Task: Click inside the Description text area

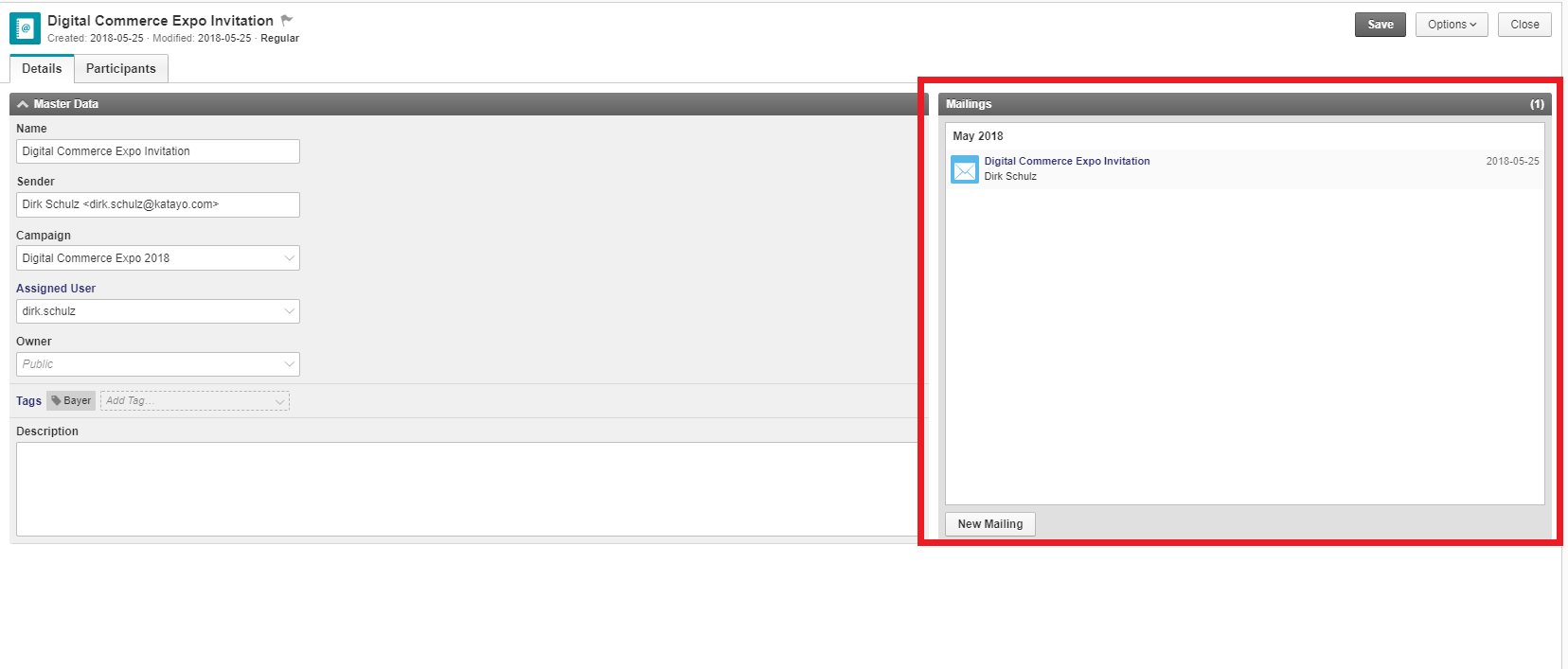Action: [x=466, y=488]
